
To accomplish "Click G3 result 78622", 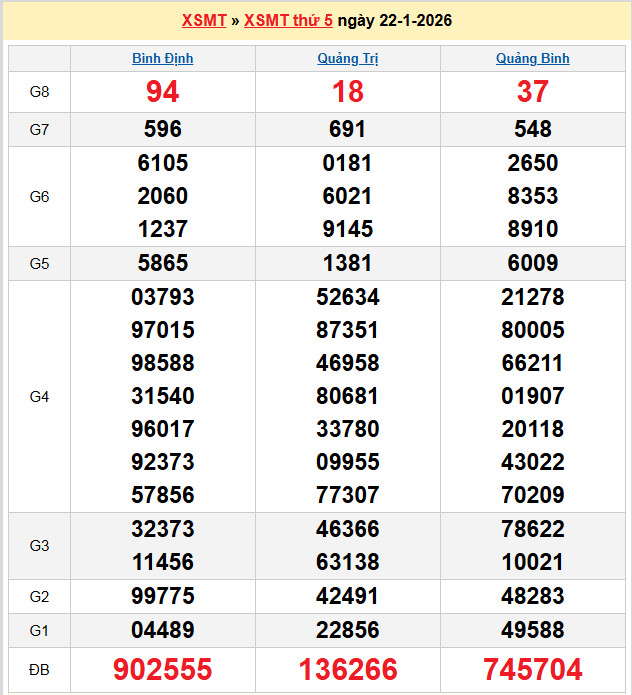I will 532,529.
